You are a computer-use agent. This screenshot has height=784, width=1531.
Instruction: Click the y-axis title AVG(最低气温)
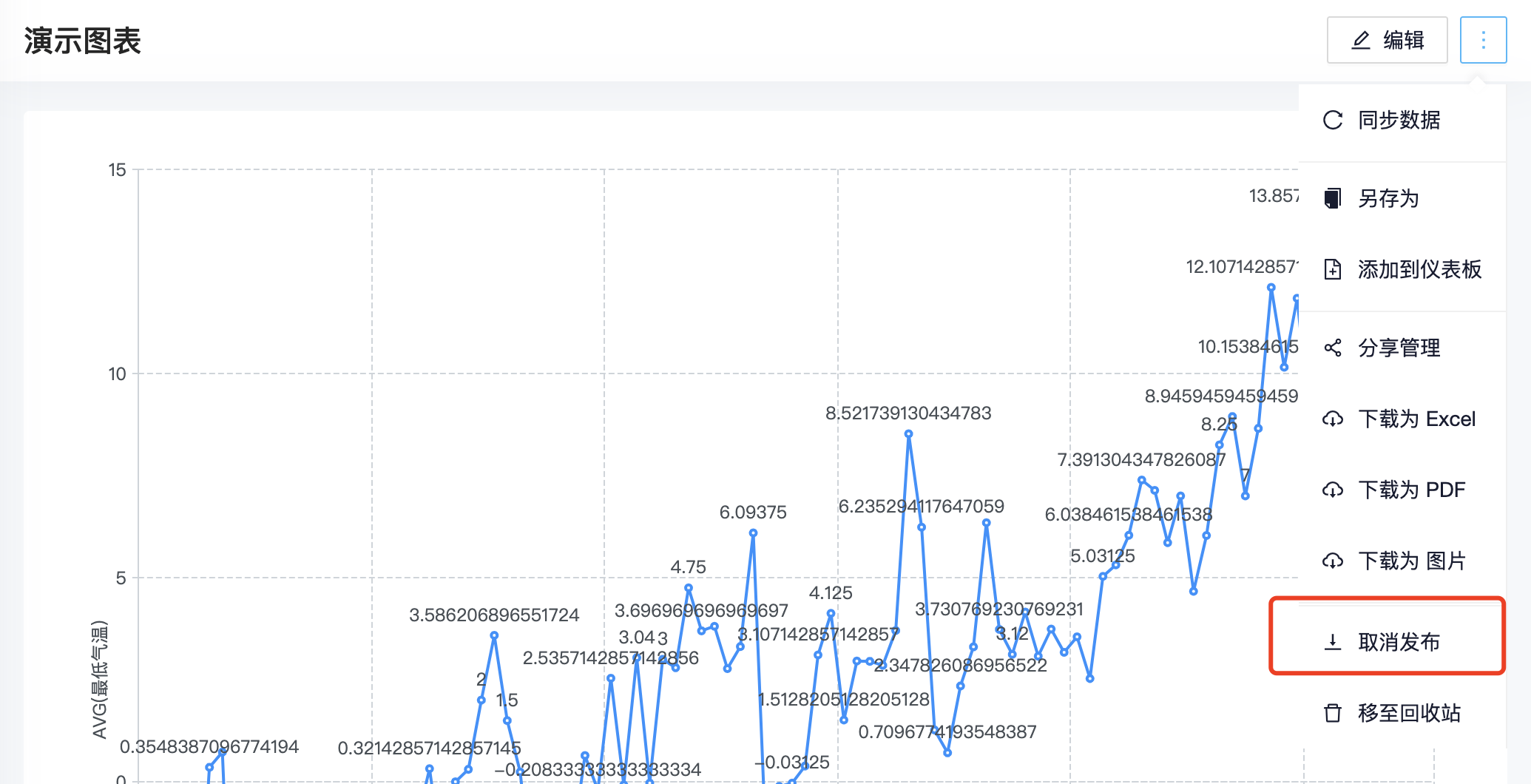(x=99, y=679)
